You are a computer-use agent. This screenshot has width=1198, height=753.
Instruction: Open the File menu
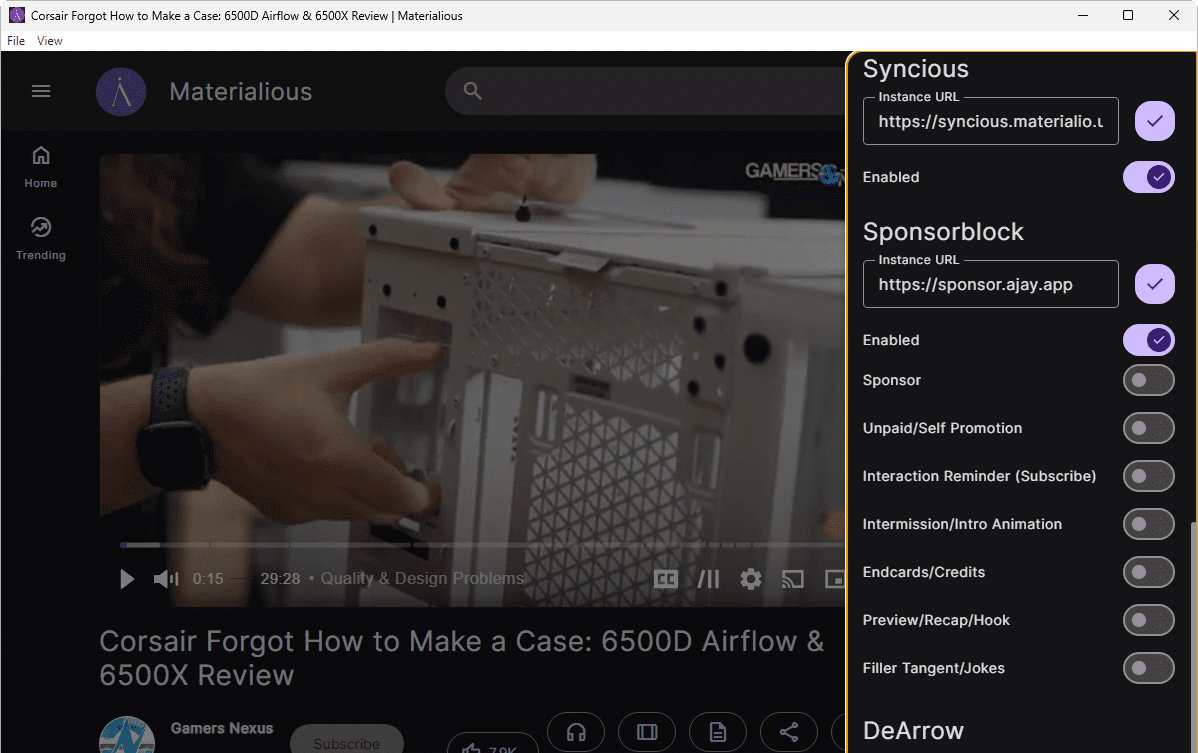click(16, 40)
